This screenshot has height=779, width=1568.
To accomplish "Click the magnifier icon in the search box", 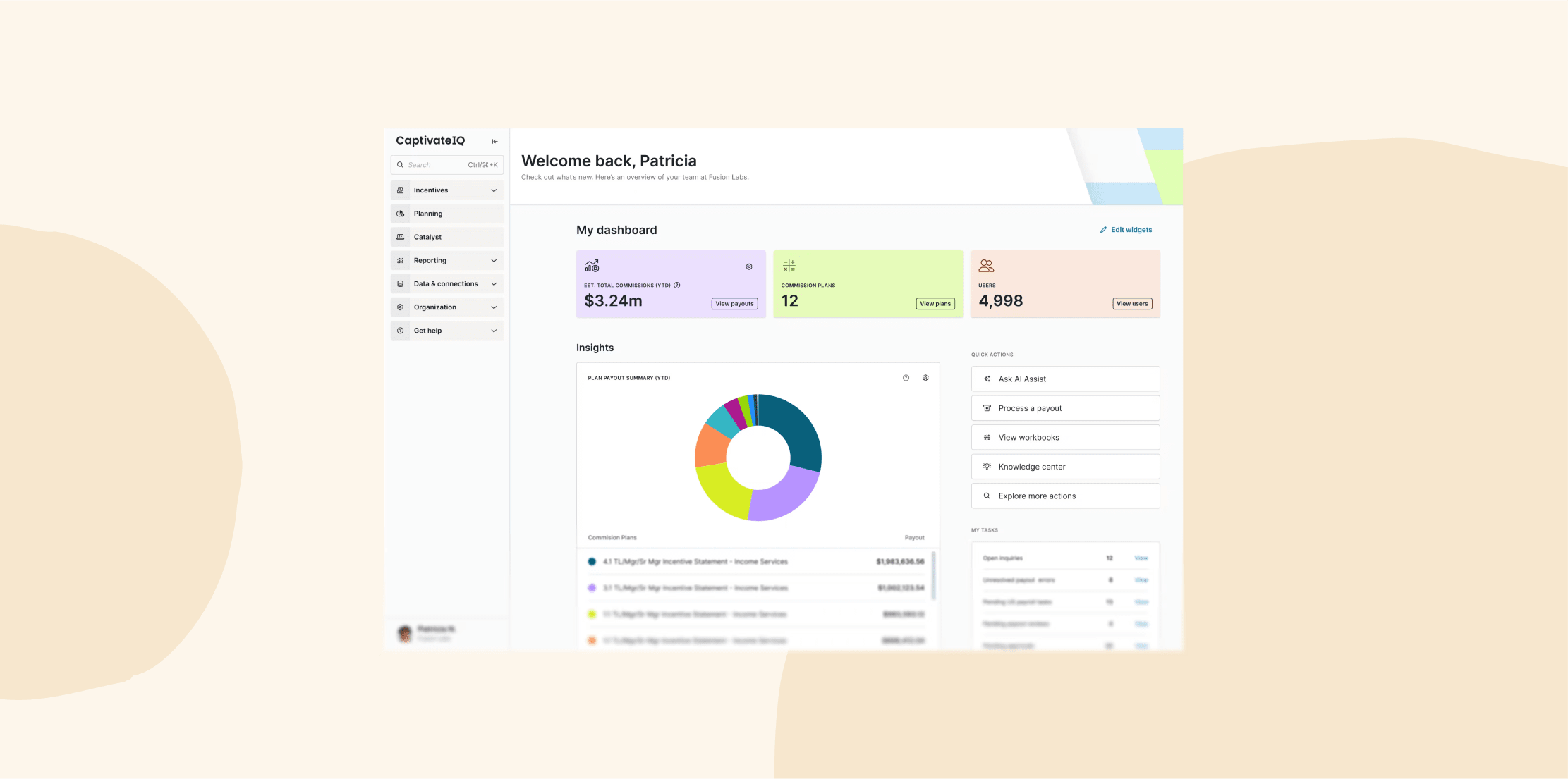I will pos(400,165).
